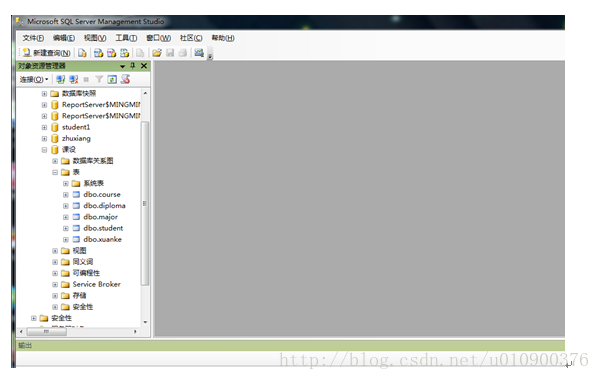This screenshot has height=380, width=600.
Task: Expand the 同义词 synonyms folder
Action: click(55, 262)
